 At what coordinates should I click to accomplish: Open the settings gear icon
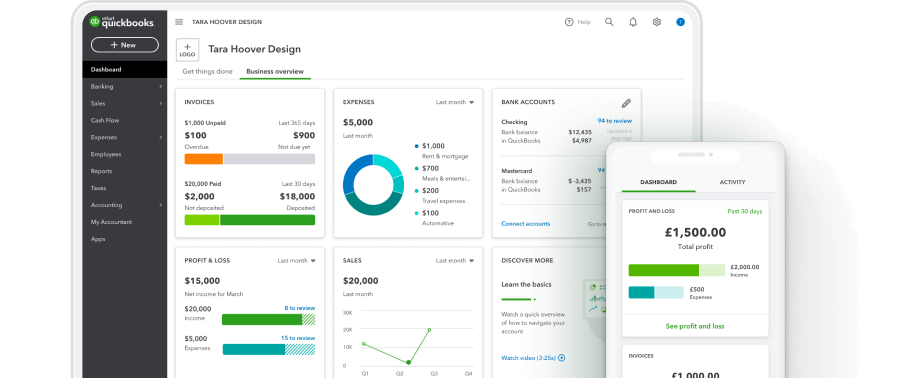click(x=657, y=22)
